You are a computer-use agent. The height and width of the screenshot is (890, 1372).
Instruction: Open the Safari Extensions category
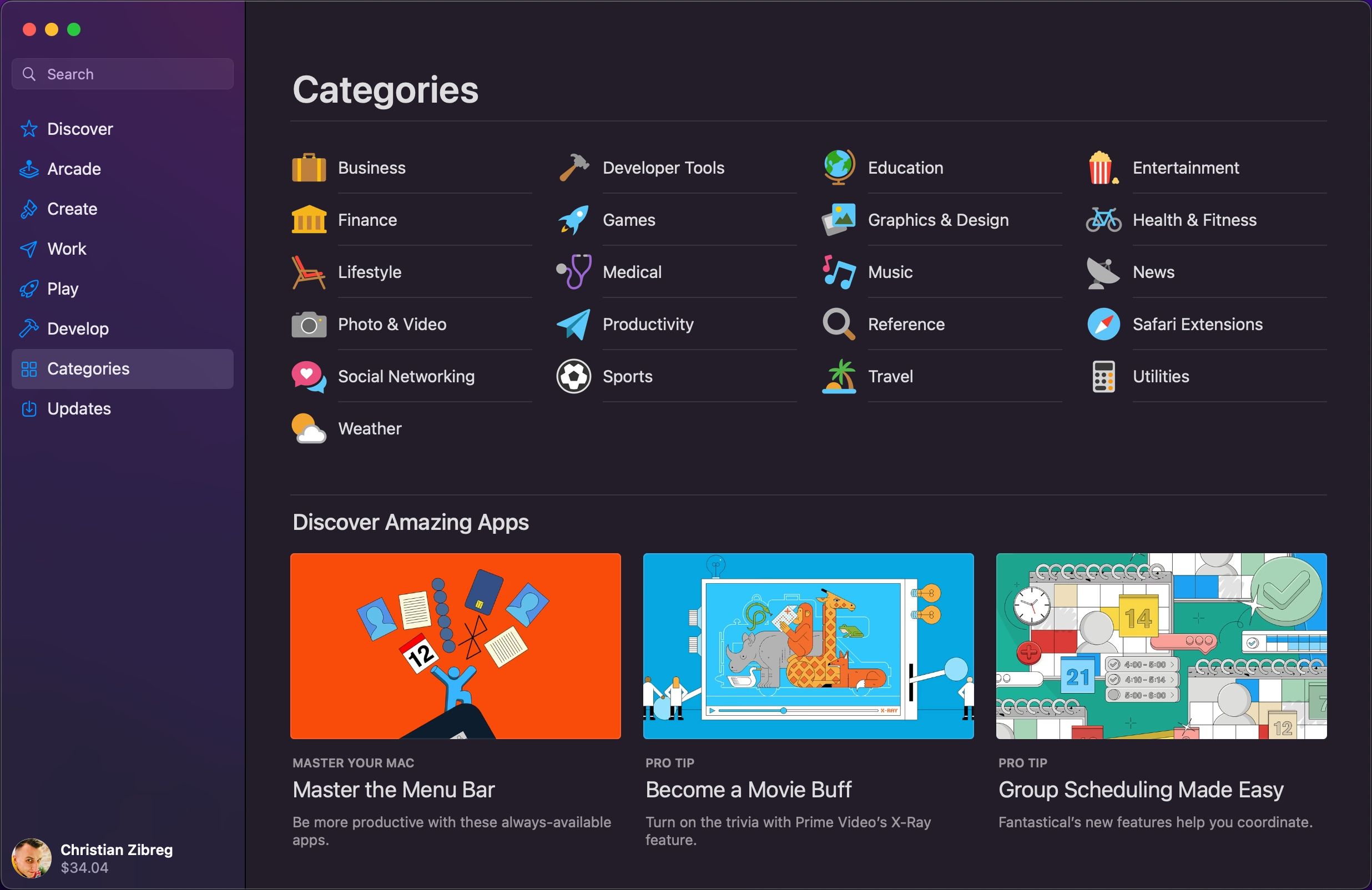click(1197, 323)
